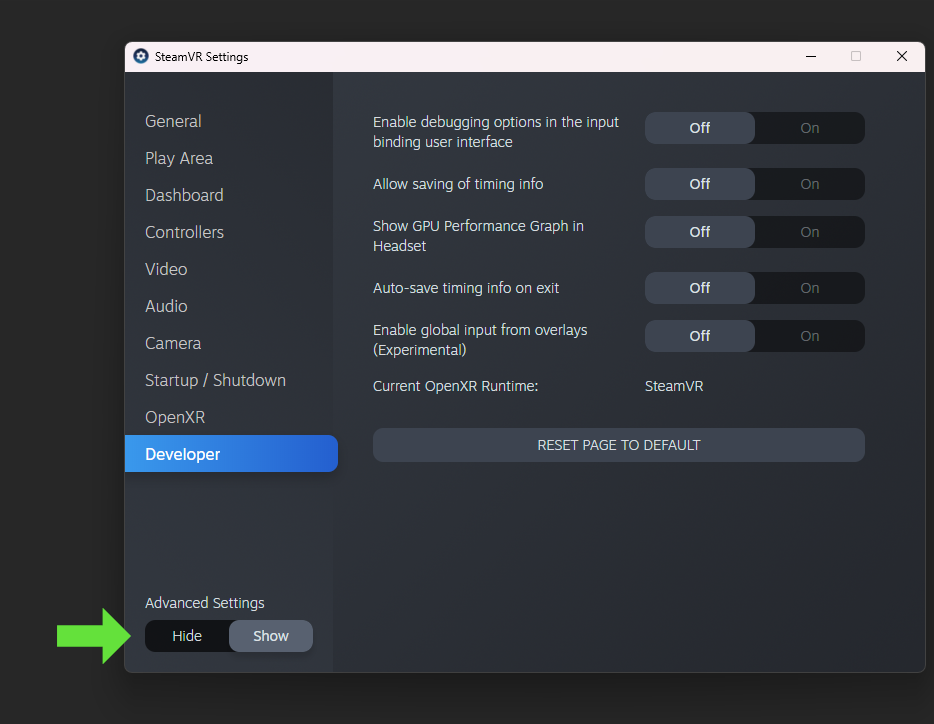Click the Current OpenXR Runtime label
The image size is (934, 724).
pos(455,386)
